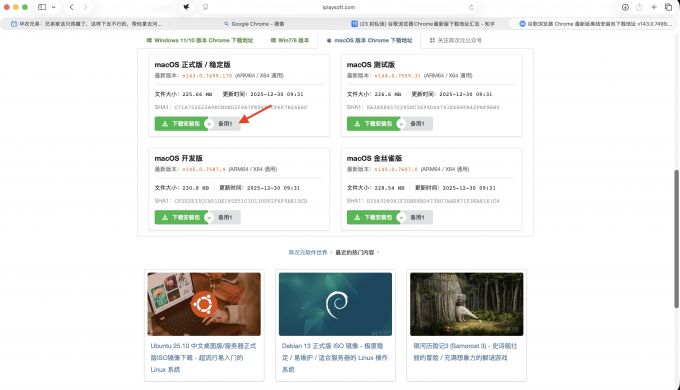Screen dimensions: 680x390
Task: Click the 228.54 MB file size
Action: [389, 188]
